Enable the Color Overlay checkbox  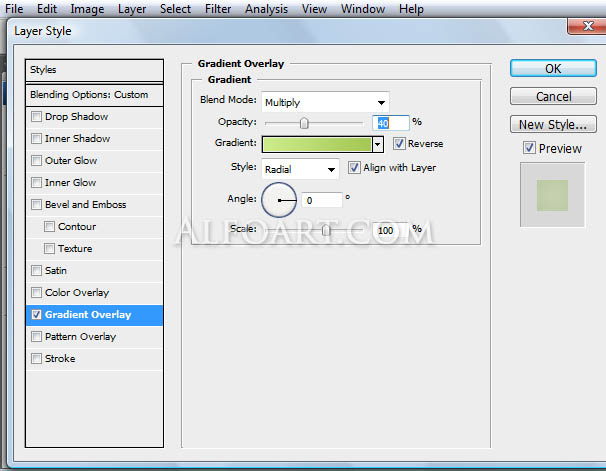point(36,292)
